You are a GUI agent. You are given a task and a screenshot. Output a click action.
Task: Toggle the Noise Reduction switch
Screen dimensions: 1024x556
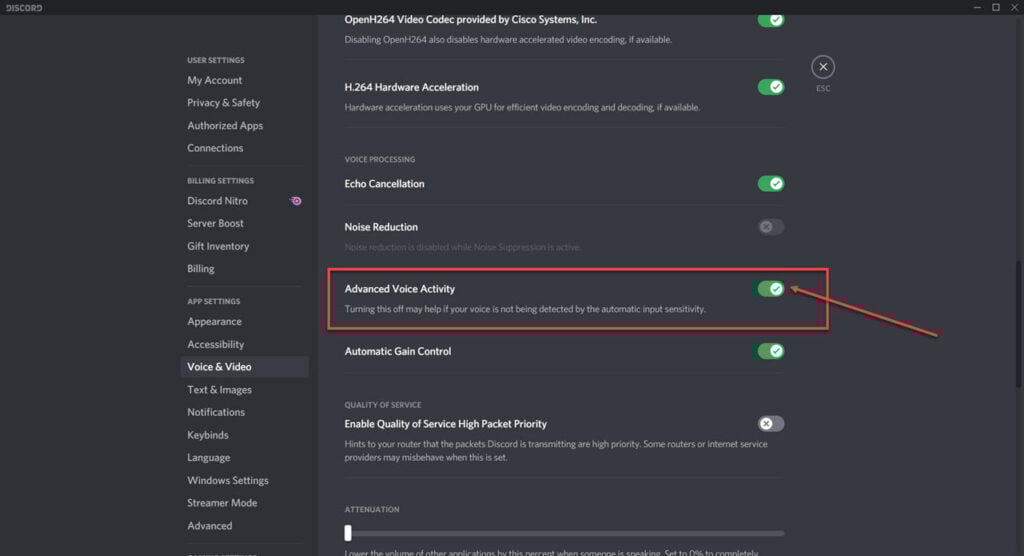click(771, 227)
